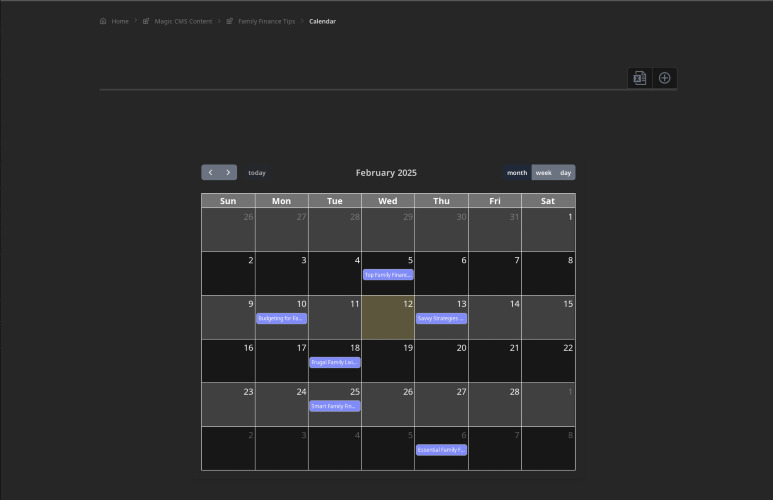Select day number 14
The height and width of the screenshot is (500, 773).
click(514, 304)
